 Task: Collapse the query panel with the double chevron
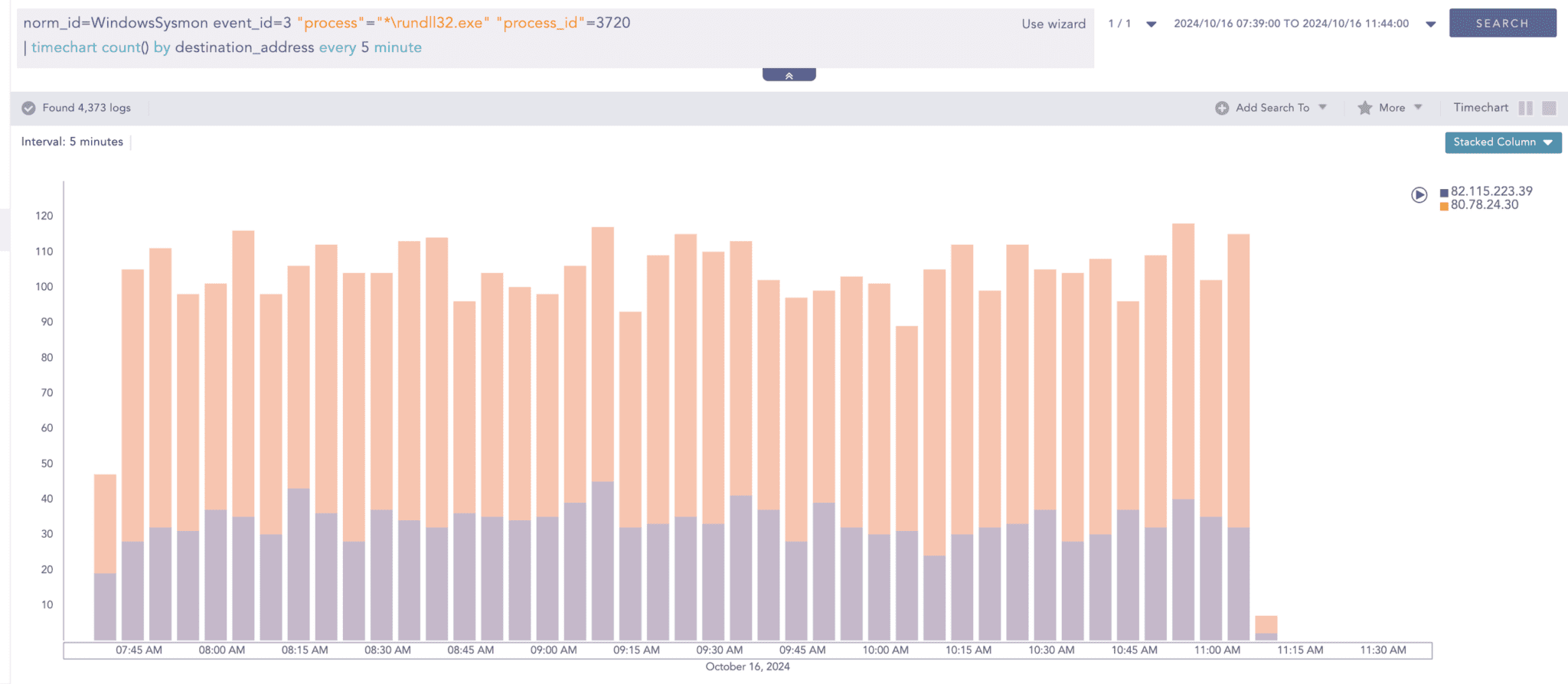[789, 75]
